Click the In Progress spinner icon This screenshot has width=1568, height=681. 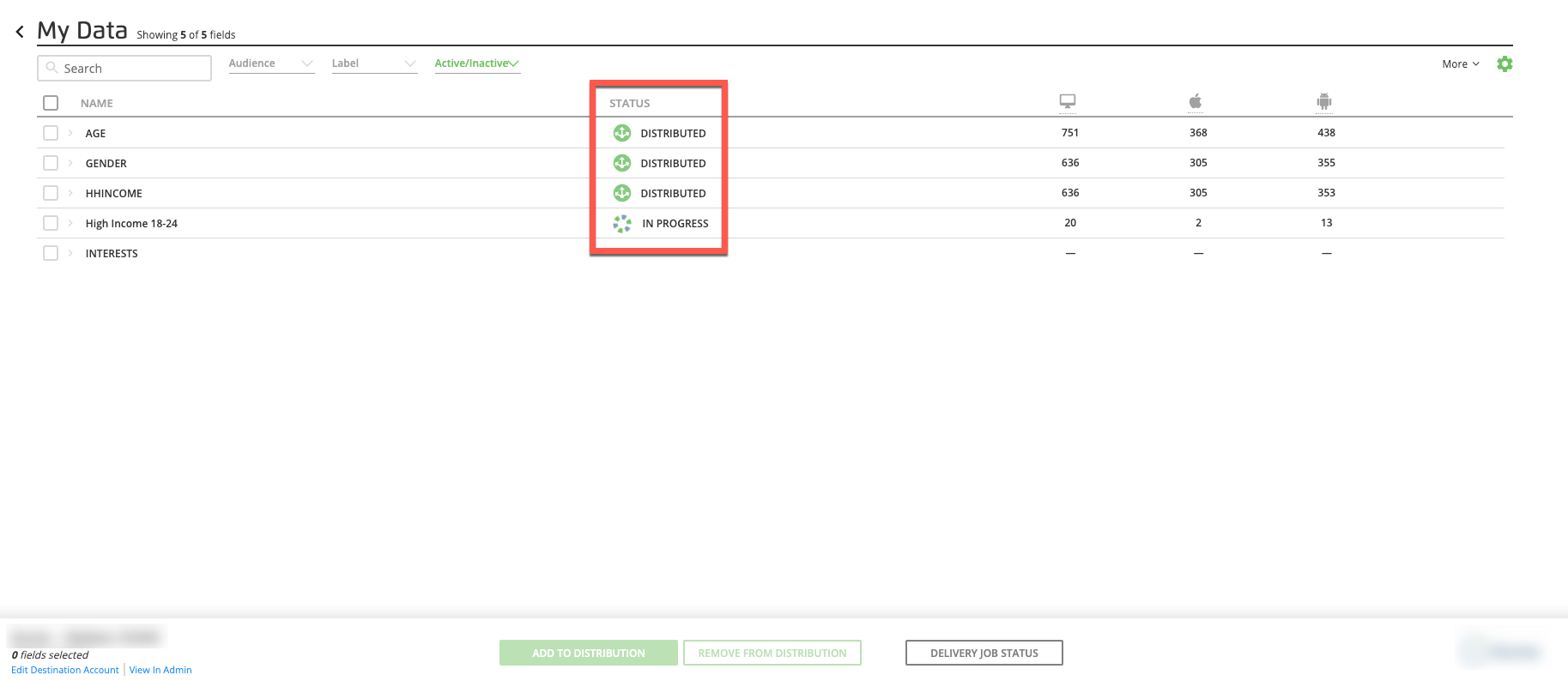622,224
